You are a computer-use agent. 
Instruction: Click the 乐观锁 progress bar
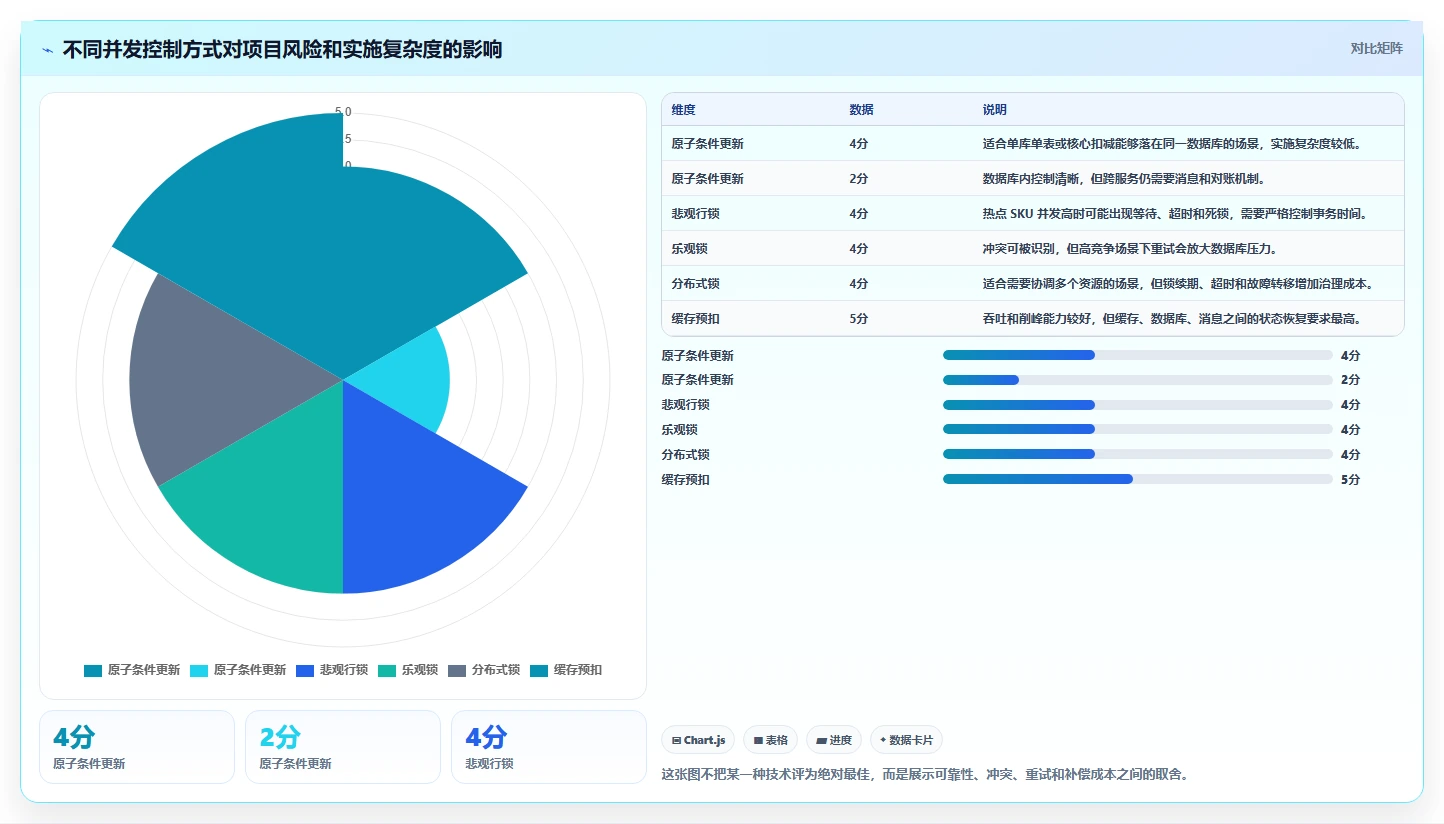pyautogui.click(x=1138, y=430)
